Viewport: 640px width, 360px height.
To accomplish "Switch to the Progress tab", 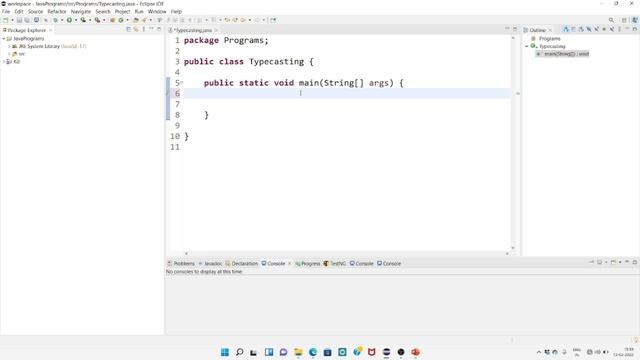I will (308, 264).
